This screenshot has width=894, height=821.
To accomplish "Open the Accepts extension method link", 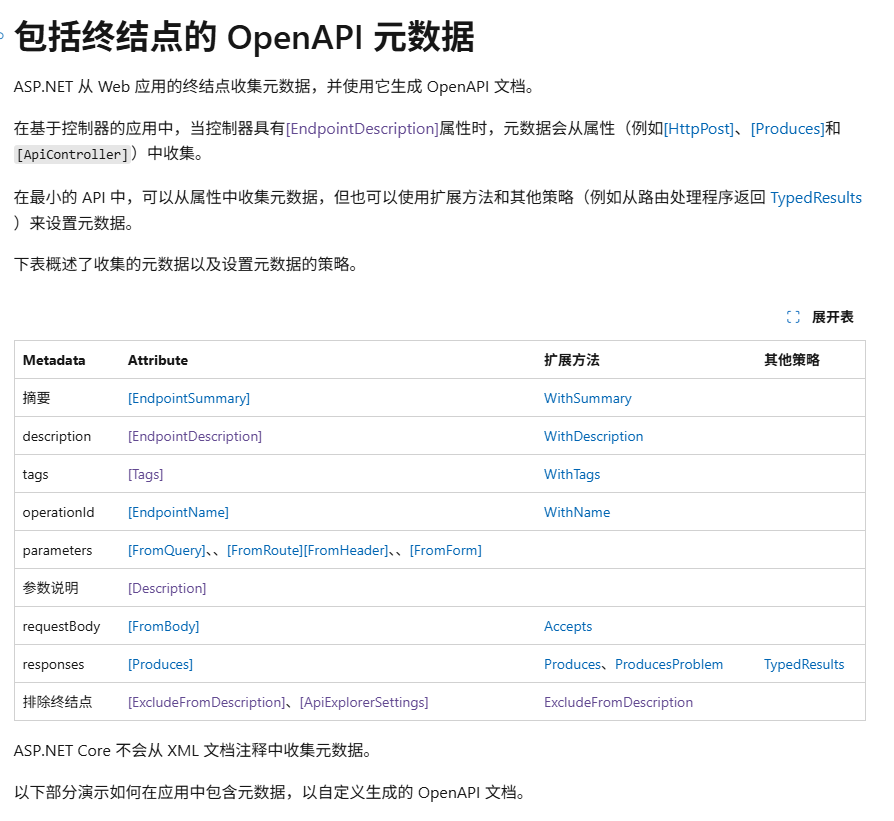I will [x=567, y=626].
